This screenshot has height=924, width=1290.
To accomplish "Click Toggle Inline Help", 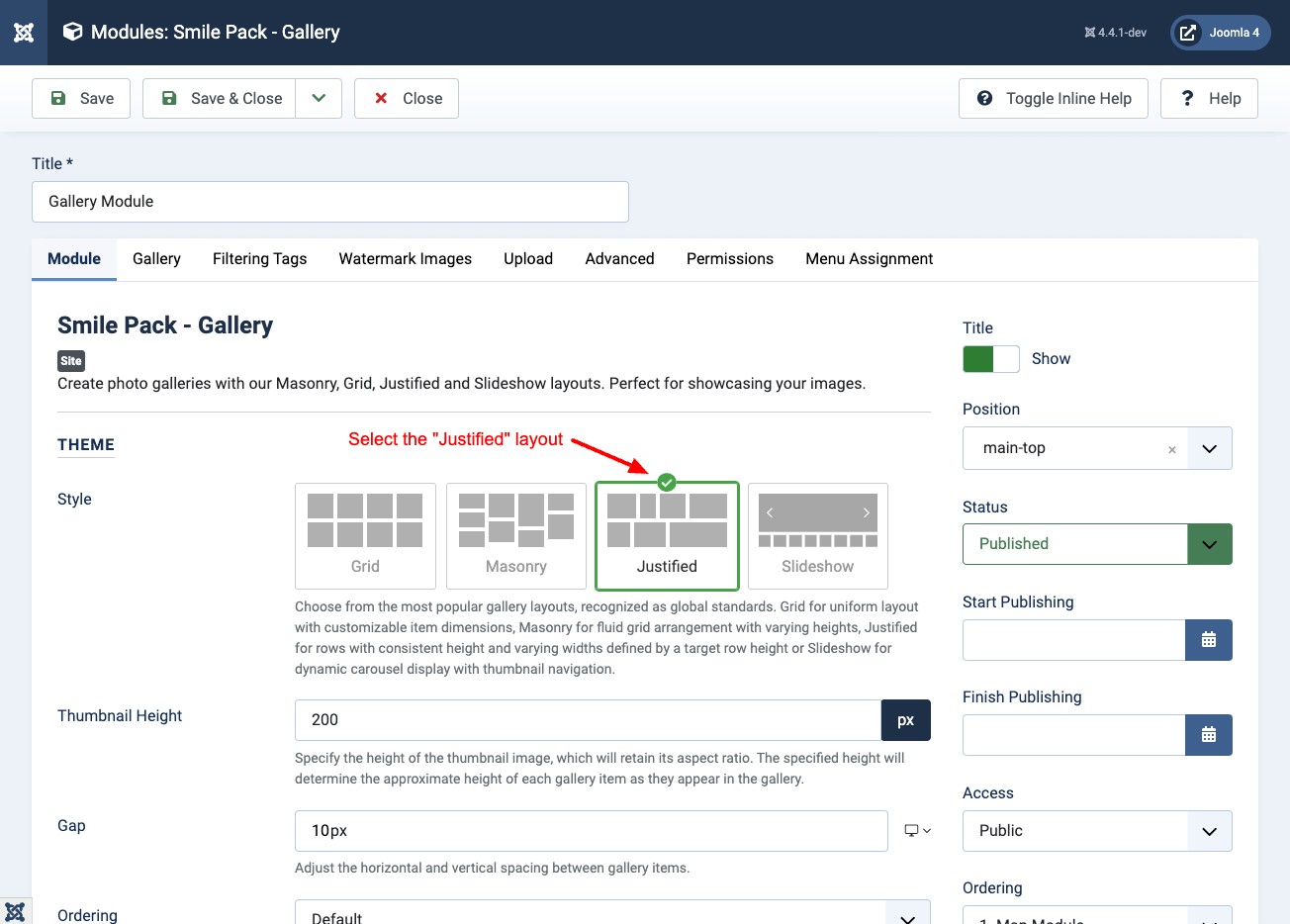I will (x=1053, y=98).
